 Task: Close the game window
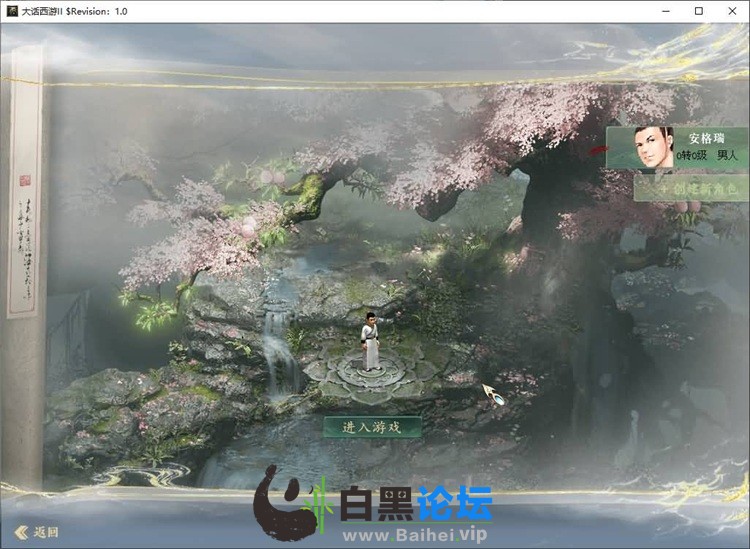(733, 11)
